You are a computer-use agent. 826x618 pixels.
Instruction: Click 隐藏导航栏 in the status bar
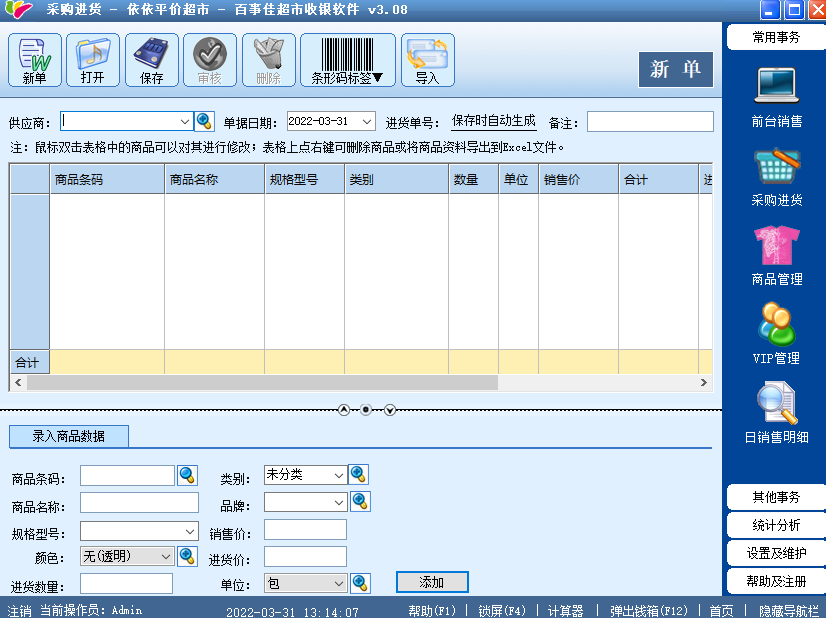(x=787, y=610)
